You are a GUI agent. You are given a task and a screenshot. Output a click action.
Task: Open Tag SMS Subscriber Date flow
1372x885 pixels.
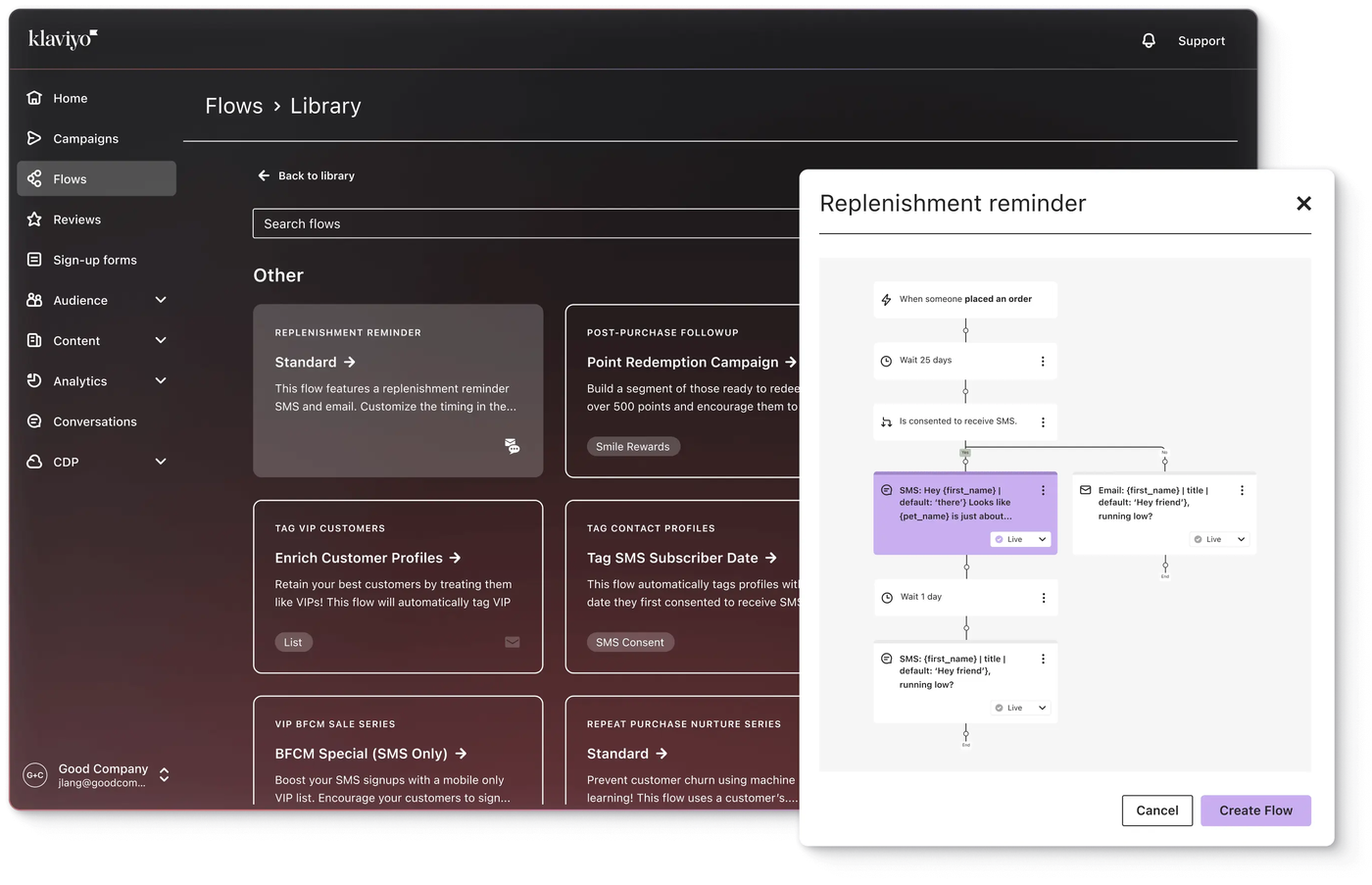(682, 558)
